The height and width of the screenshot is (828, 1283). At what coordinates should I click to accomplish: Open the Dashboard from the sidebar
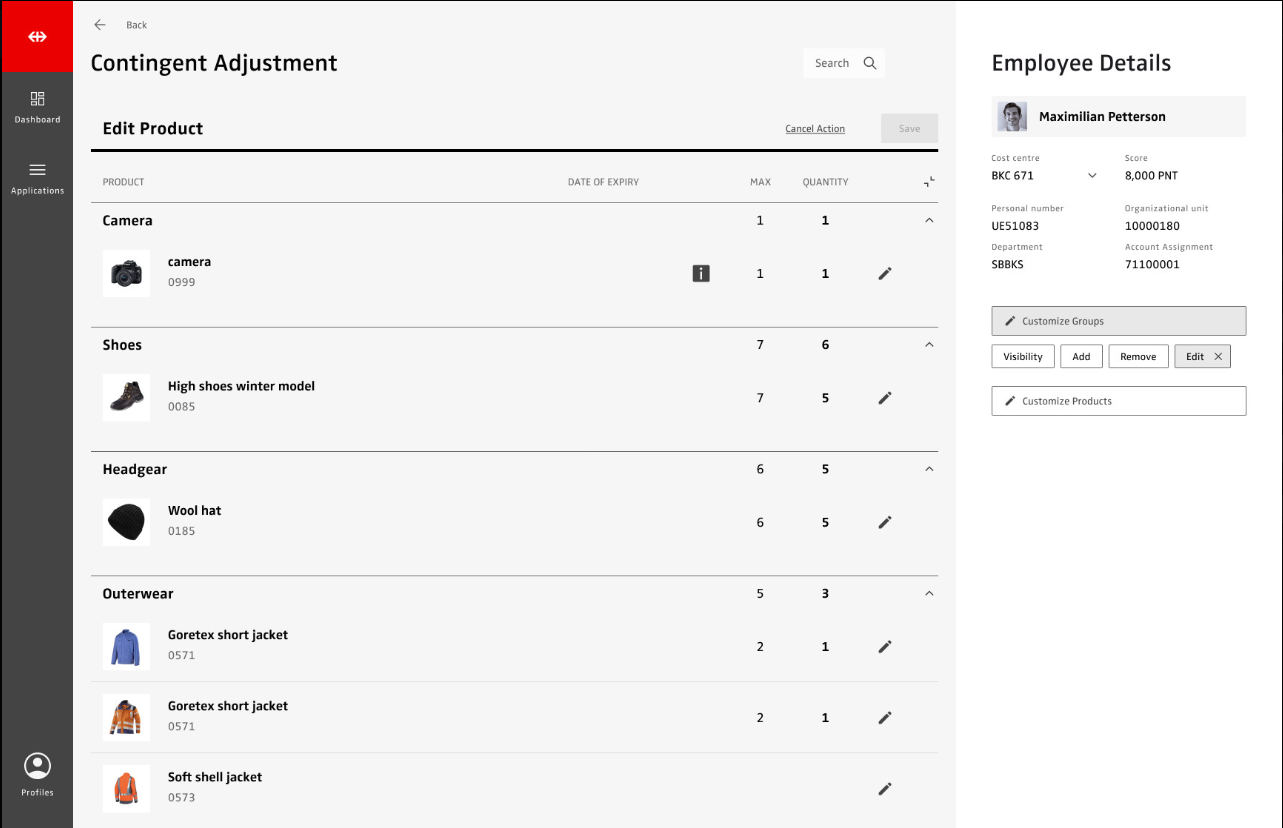(x=37, y=107)
